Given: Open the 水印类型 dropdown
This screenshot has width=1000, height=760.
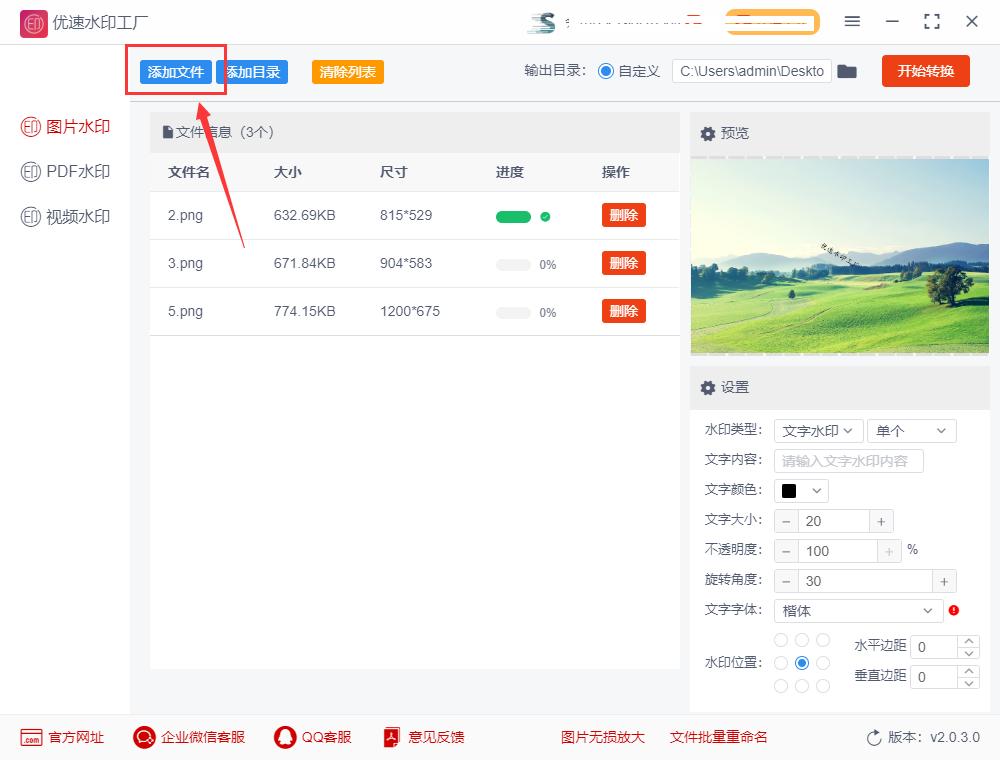Looking at the screenshot, I should point(818,430).
